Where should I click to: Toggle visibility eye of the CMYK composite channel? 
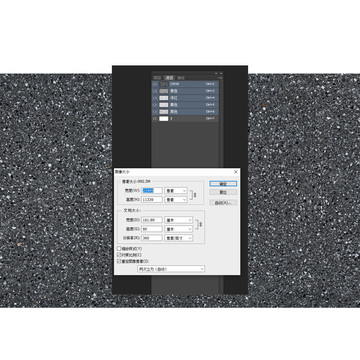point(155,84)
